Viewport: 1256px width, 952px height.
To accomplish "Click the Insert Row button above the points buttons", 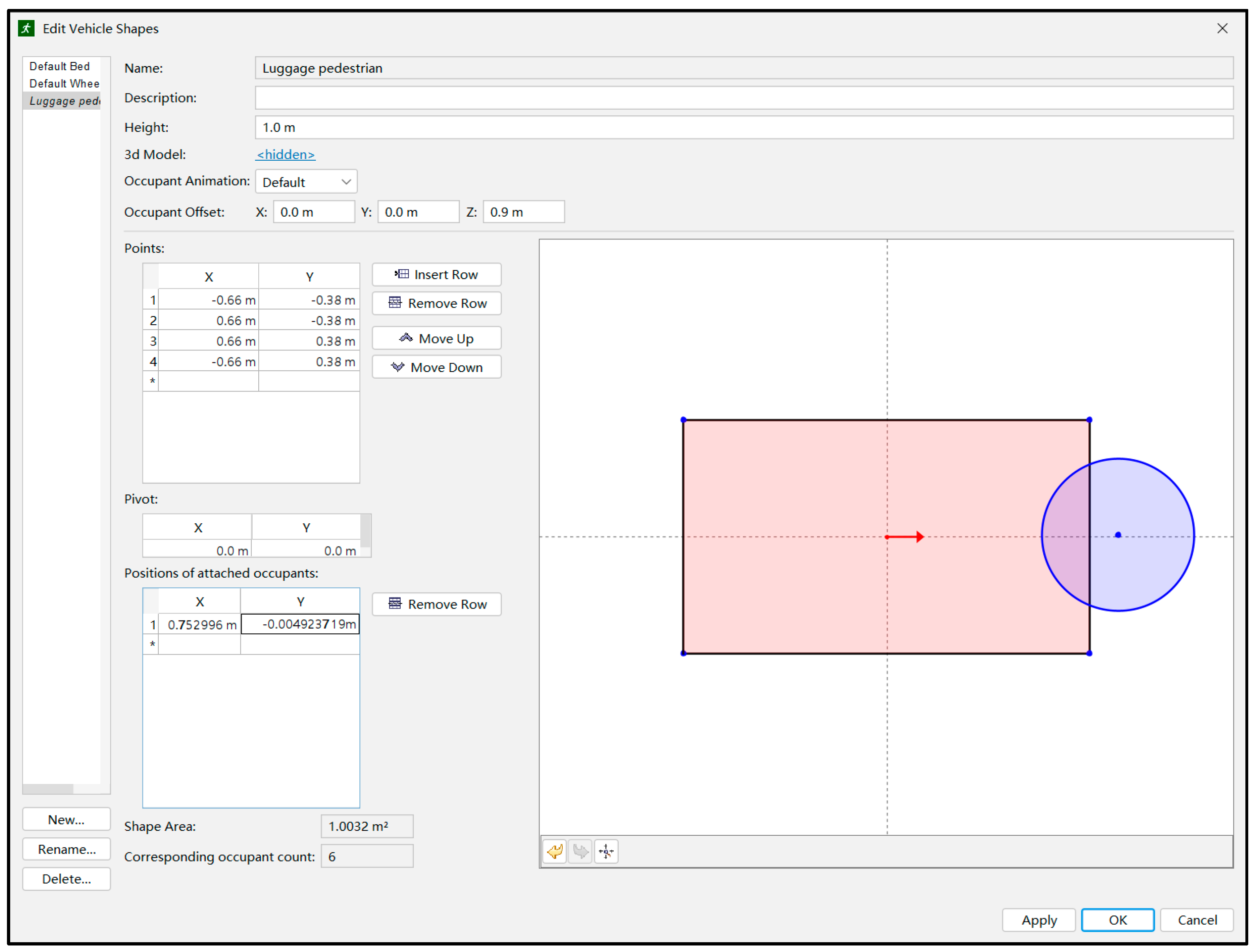I will coord(436,275).
